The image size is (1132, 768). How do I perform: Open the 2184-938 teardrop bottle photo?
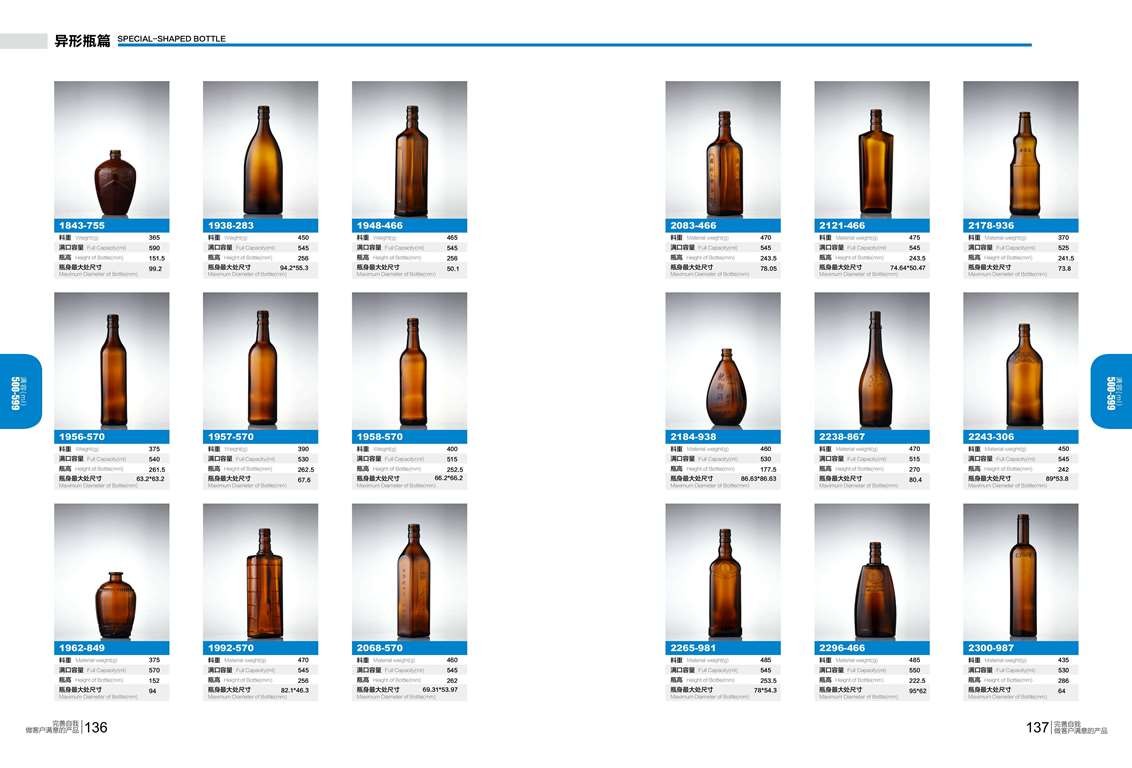click(x=723, y=361)
